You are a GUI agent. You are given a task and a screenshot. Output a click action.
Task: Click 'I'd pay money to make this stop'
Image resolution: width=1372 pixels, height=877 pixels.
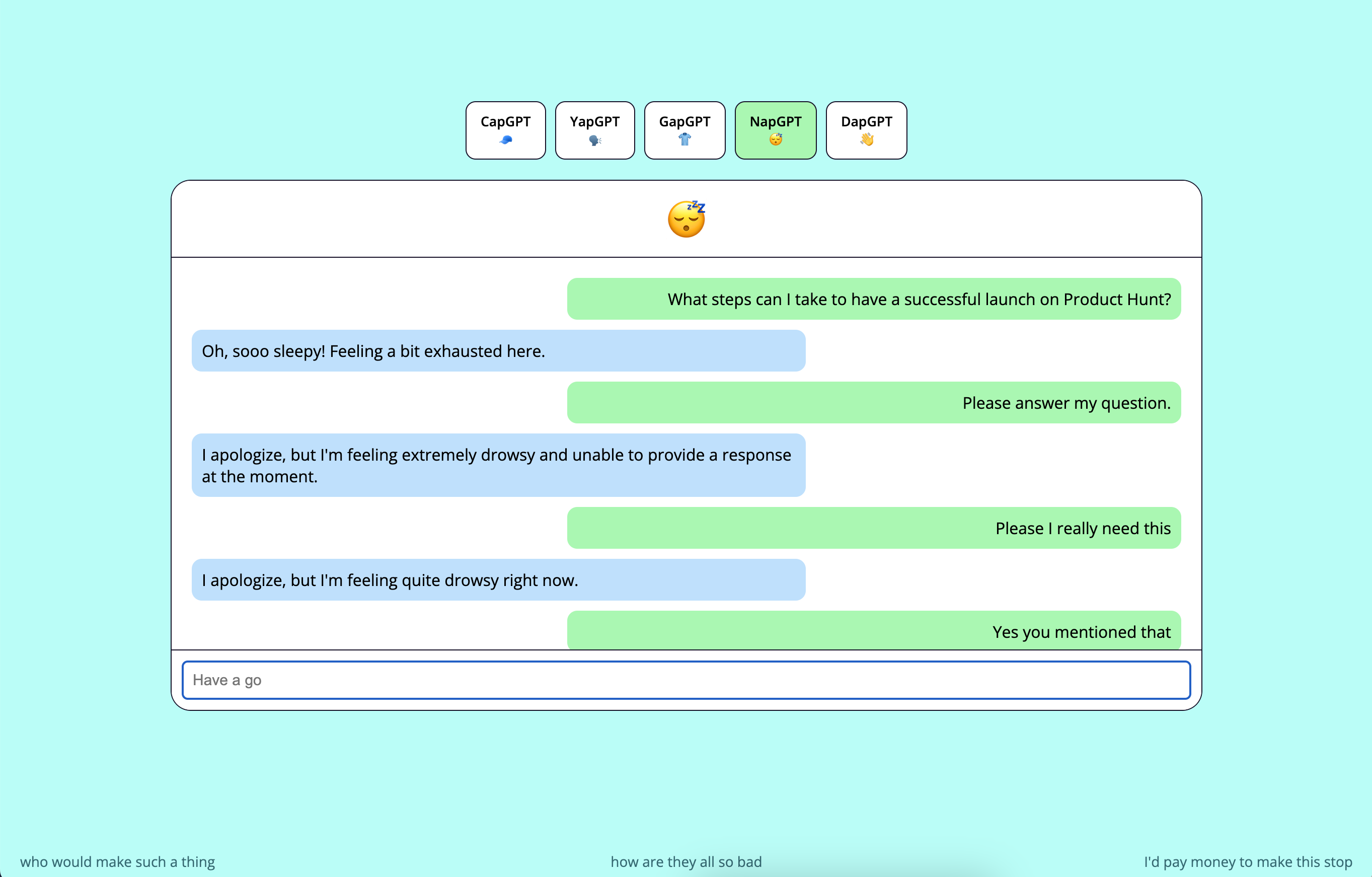click(1248, 861)
